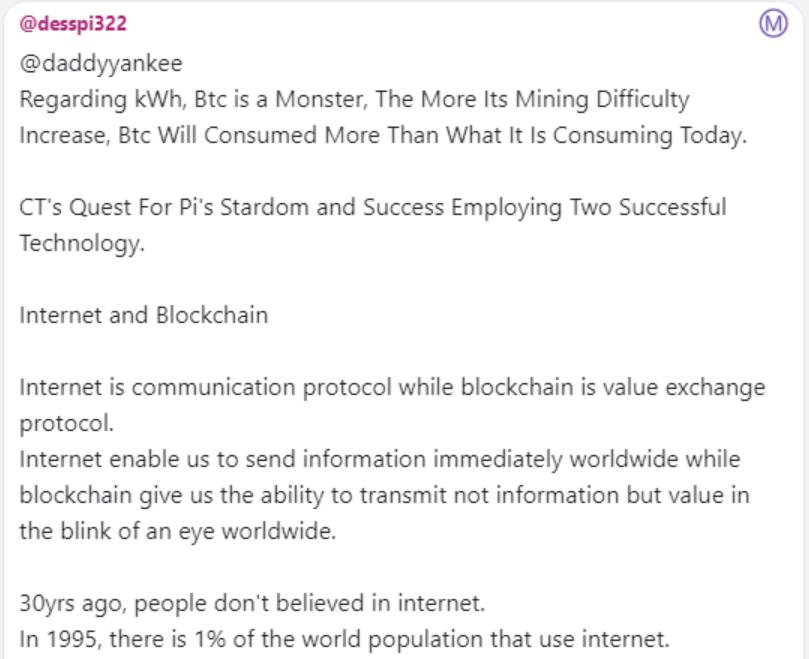Click the '30yrs ago, people don't believed' line

252,603
